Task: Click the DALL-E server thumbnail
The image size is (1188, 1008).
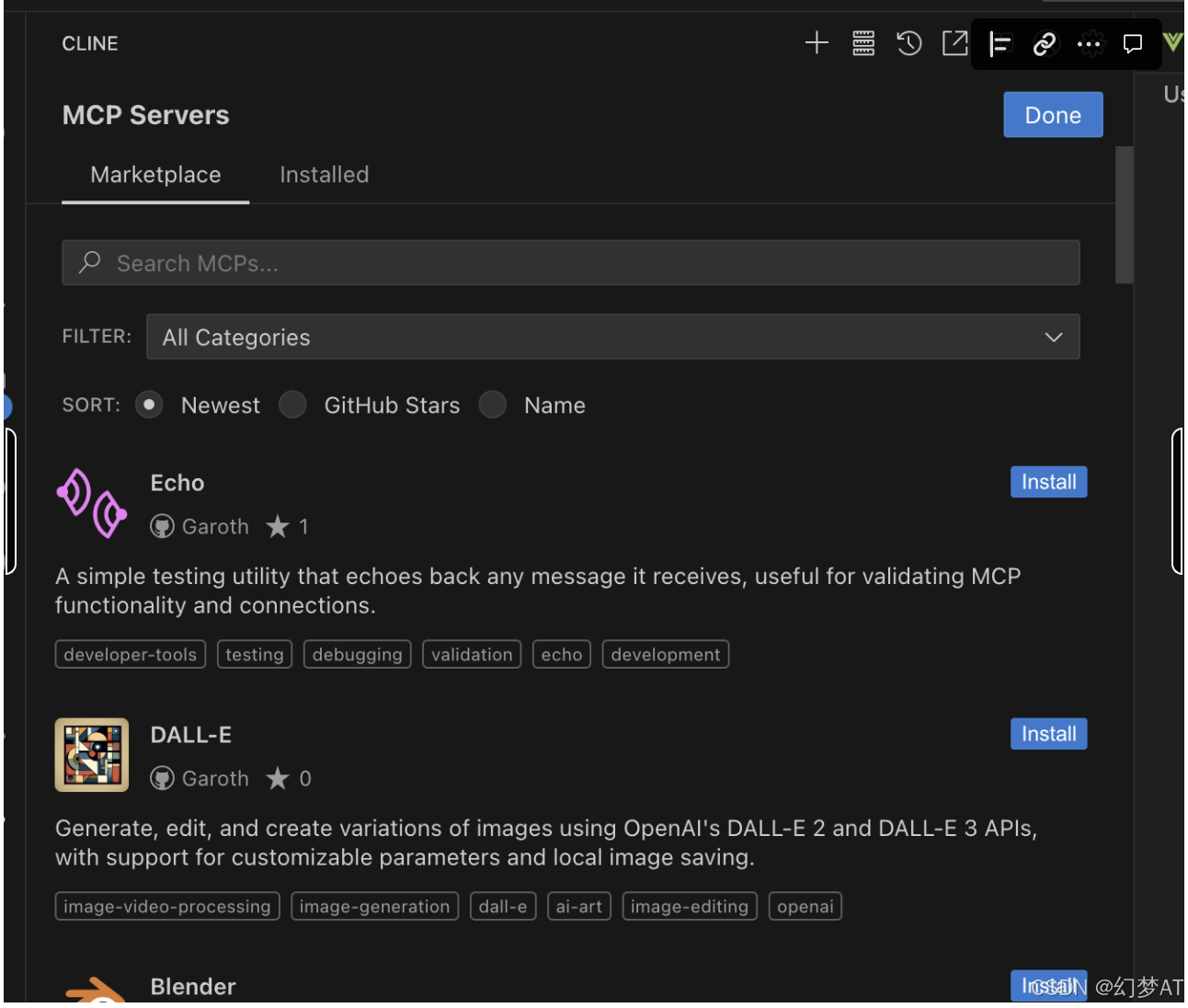Action: (92, 755)
